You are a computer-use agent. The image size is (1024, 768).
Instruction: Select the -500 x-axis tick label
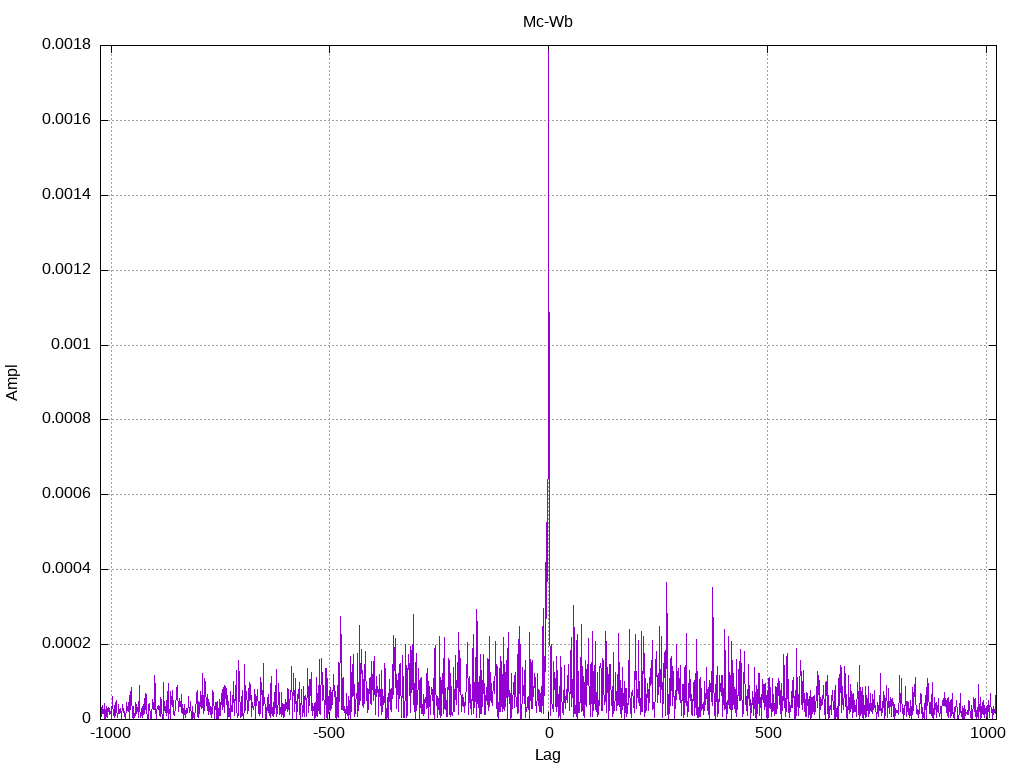[x=329, y=733]
